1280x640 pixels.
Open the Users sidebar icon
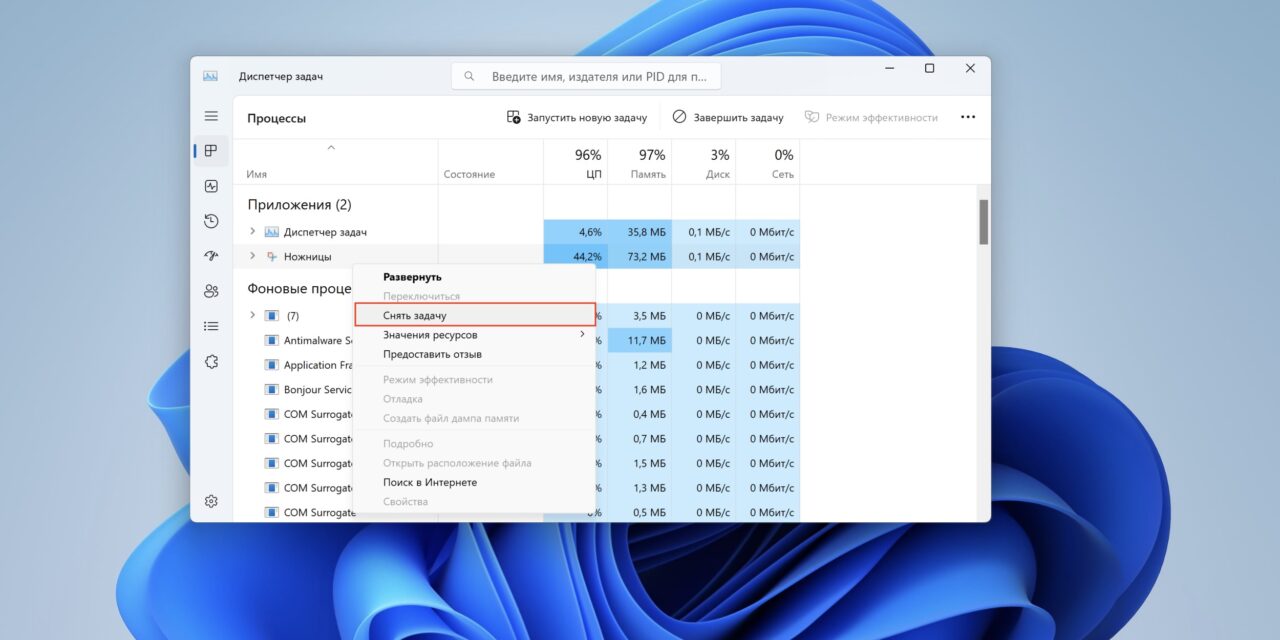pyautogui.click(x=211, y=291)
